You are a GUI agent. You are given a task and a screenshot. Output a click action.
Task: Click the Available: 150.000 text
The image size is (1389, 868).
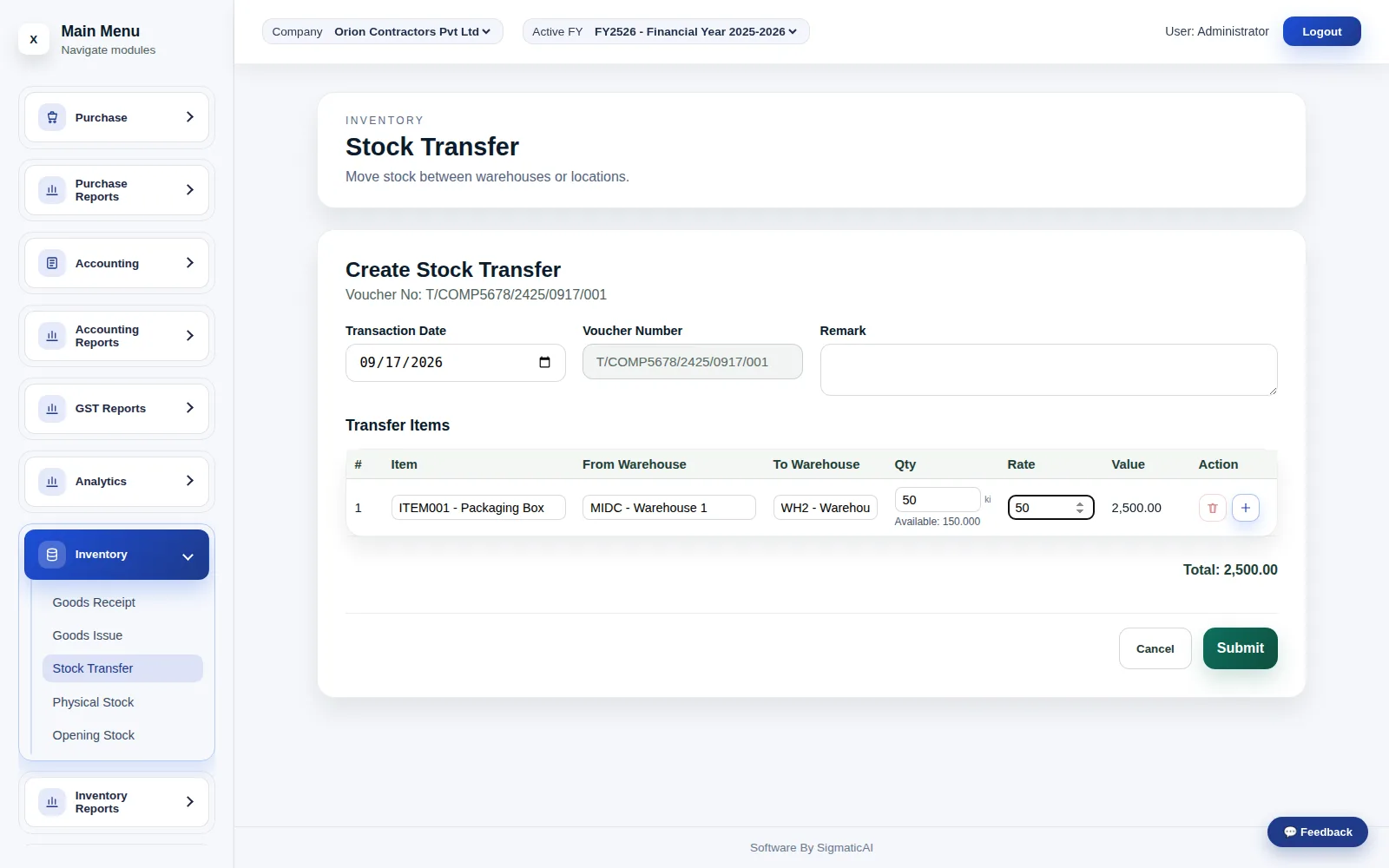click(938, 522)
